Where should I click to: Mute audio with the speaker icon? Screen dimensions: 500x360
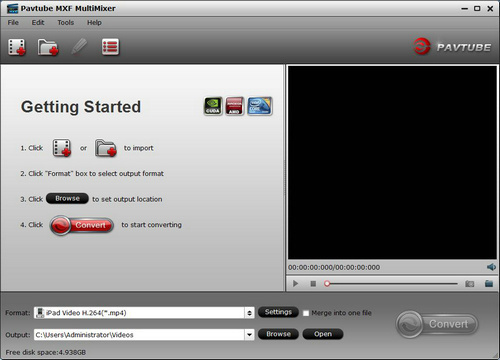(x=491, y=267)
